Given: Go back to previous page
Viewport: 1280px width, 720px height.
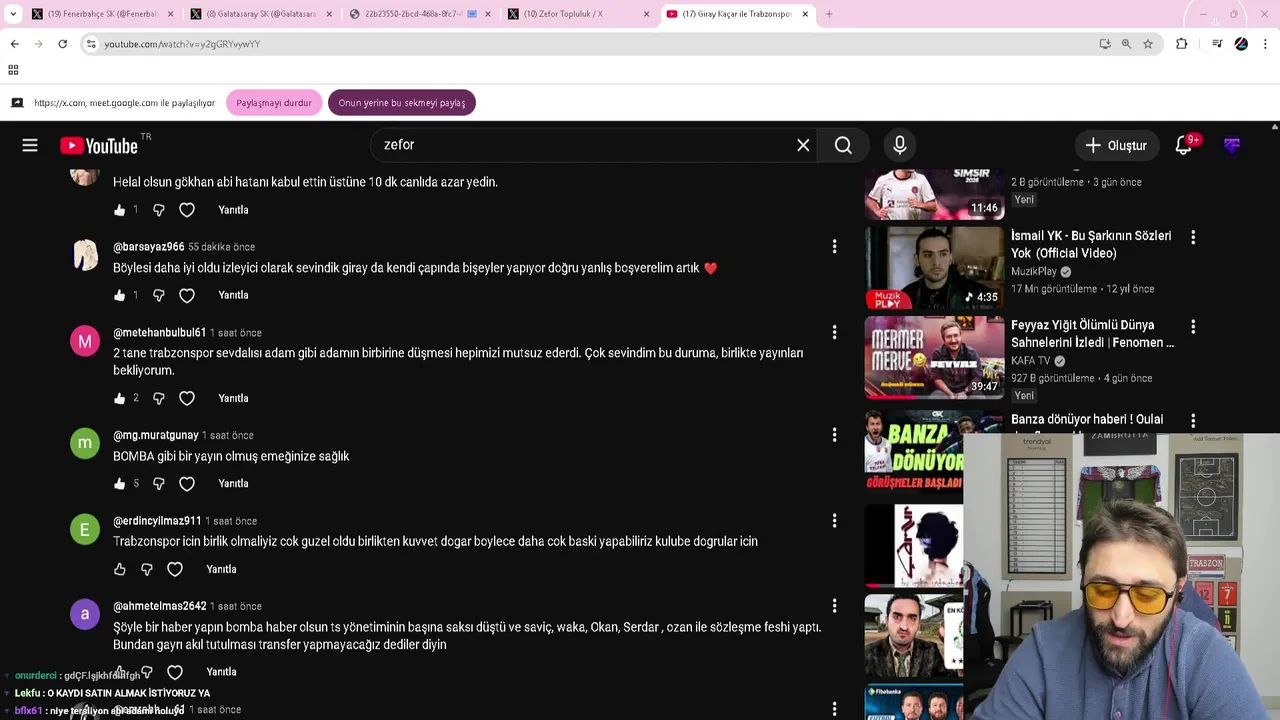Looking at the screenshot, I should click(x=14, y=44).
